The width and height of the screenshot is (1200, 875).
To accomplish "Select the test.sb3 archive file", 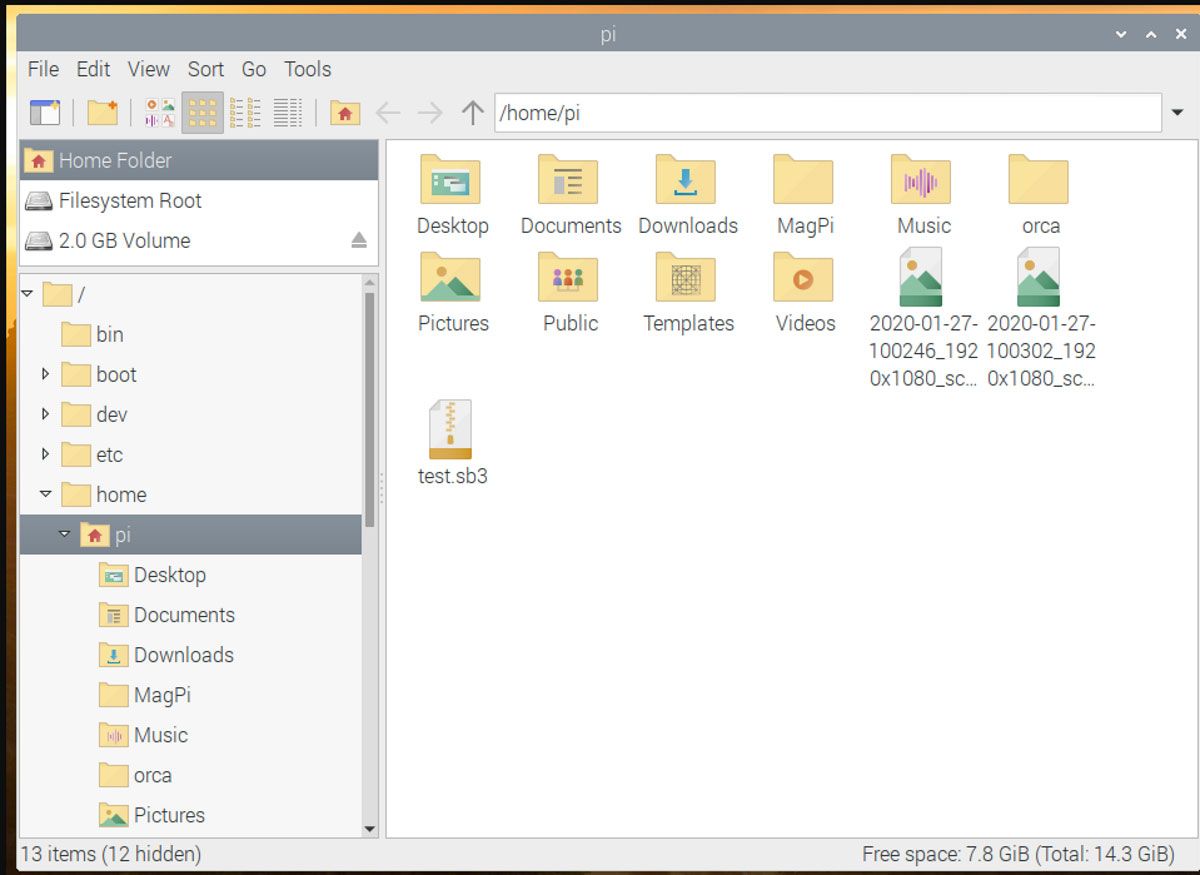I will coord(452,430).
